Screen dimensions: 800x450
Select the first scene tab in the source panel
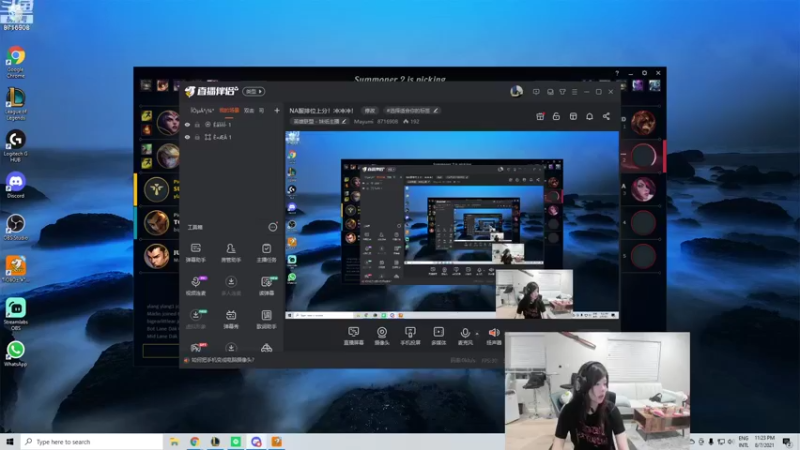202,110
